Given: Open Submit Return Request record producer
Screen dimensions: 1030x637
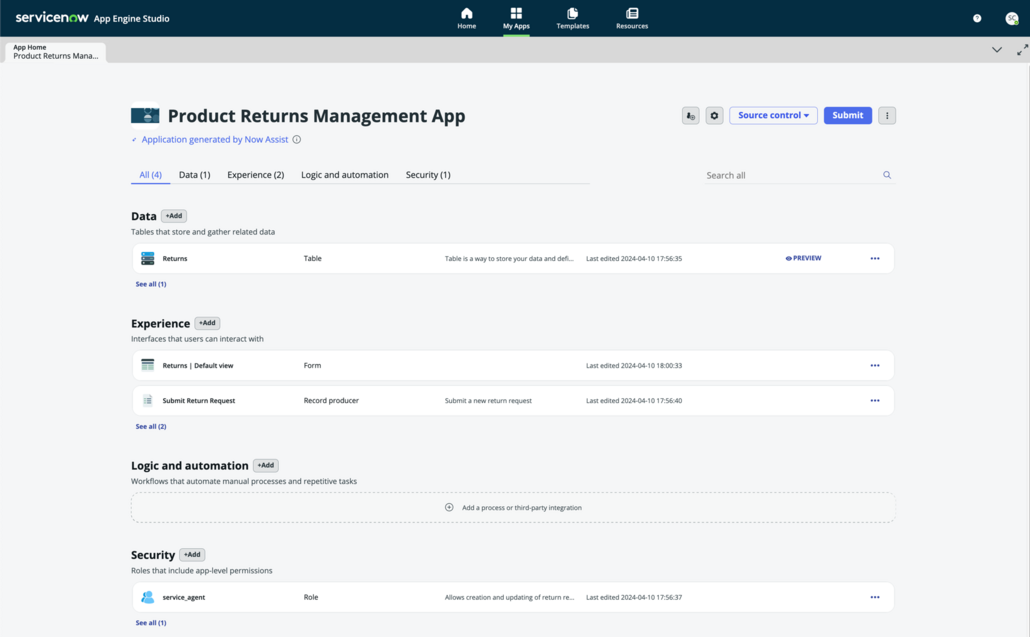Looking at the screenshot, I should click(x=513, y=401).
